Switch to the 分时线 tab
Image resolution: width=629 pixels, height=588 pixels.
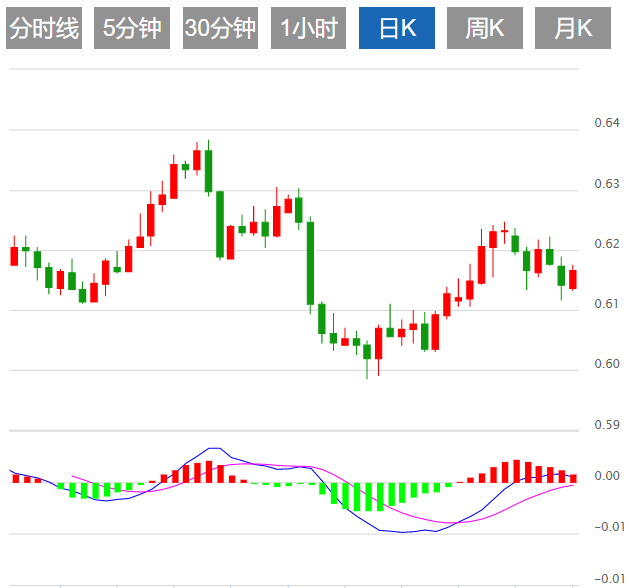click(44, 29)
